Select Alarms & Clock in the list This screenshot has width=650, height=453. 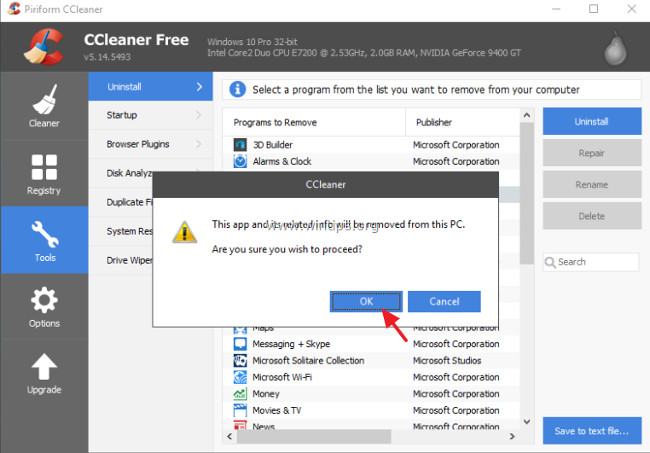tap(371, 161)
